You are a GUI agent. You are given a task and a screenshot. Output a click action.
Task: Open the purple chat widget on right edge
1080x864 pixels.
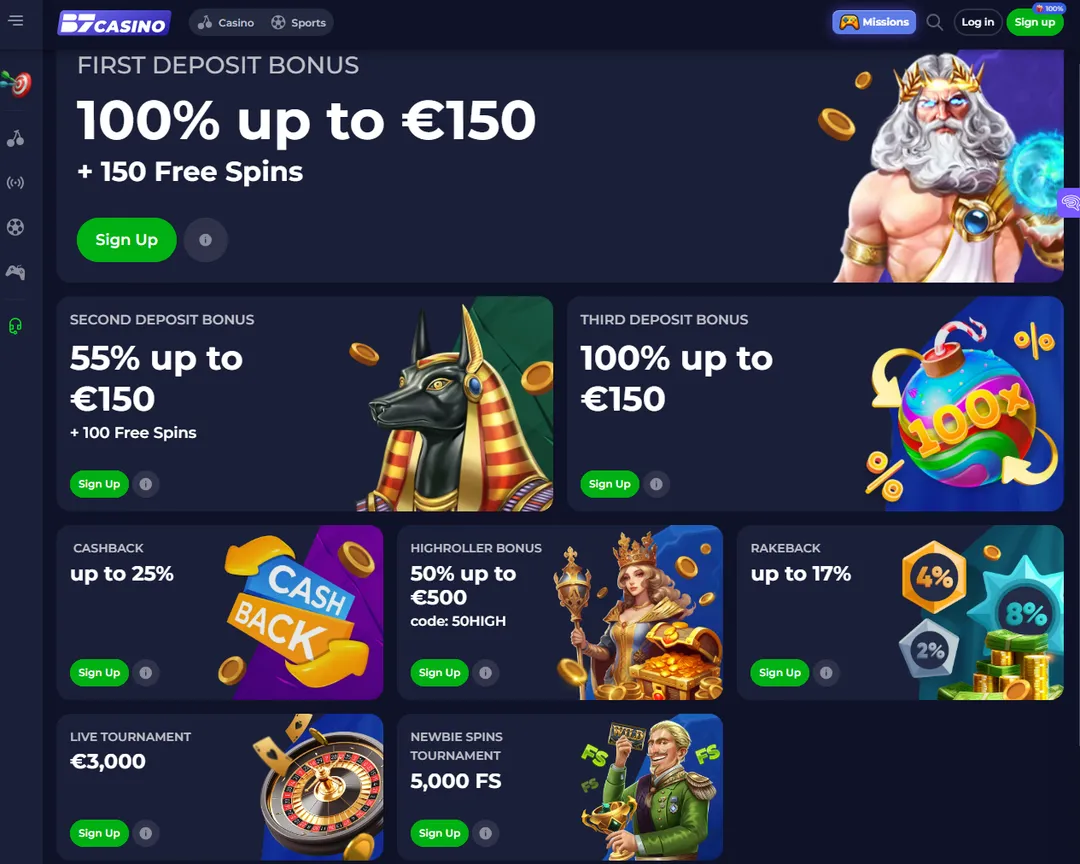(1070, 203)
